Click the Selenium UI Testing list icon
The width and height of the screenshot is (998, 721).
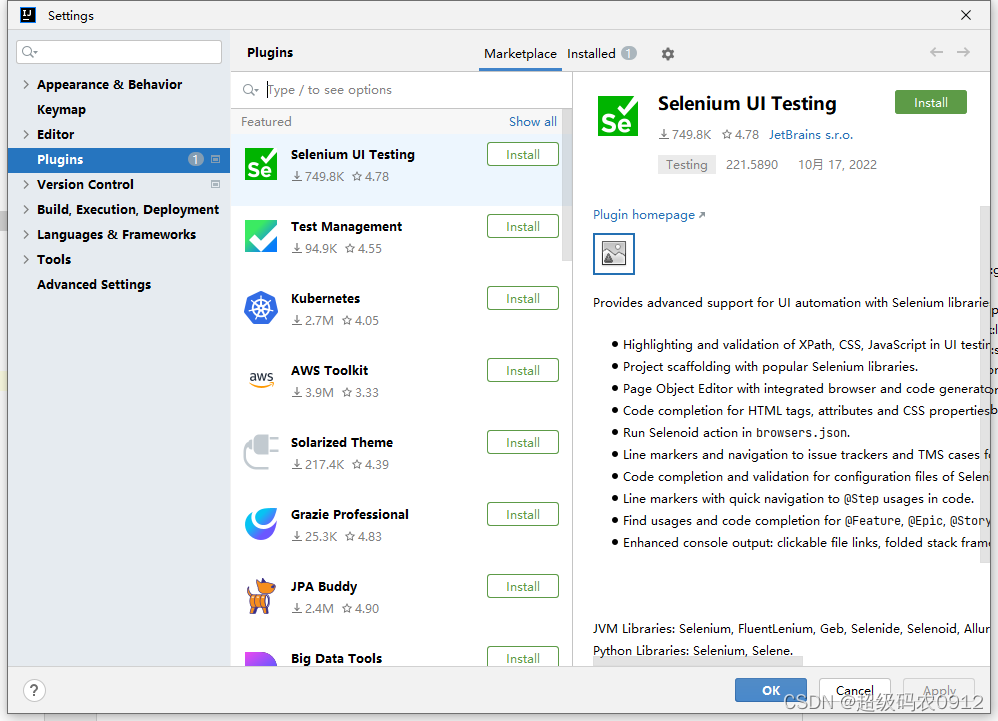coord(261,164)
